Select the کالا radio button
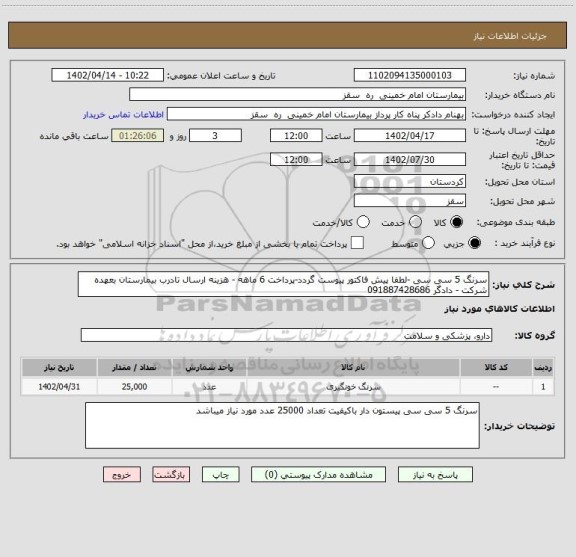Image resolution: width=576 pixels, height=557 pixels. (457, 222)
